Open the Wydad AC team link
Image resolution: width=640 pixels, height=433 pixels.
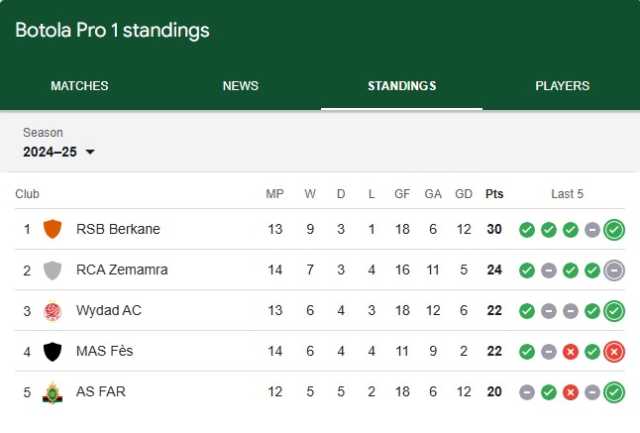(109, 310)
